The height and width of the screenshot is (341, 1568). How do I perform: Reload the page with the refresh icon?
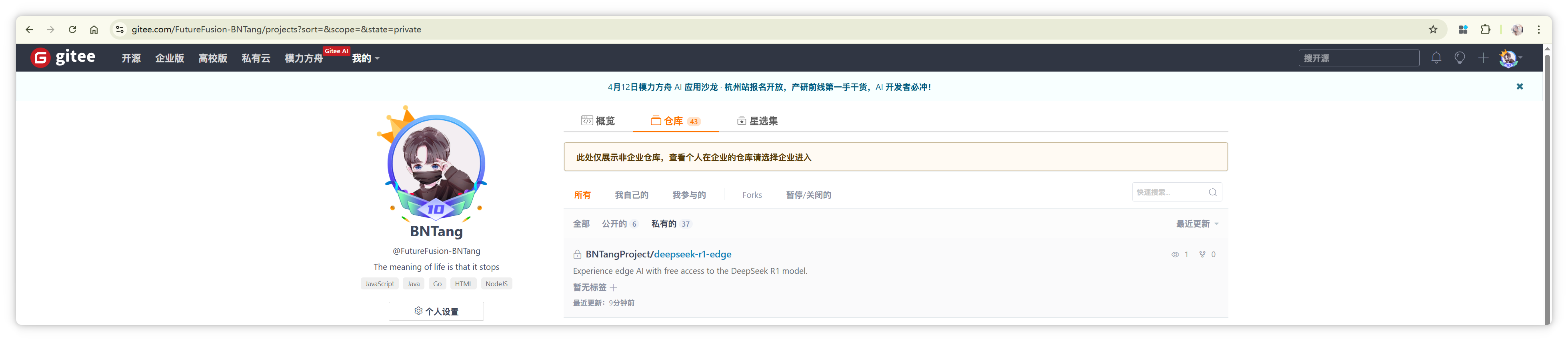pos(72,29)
